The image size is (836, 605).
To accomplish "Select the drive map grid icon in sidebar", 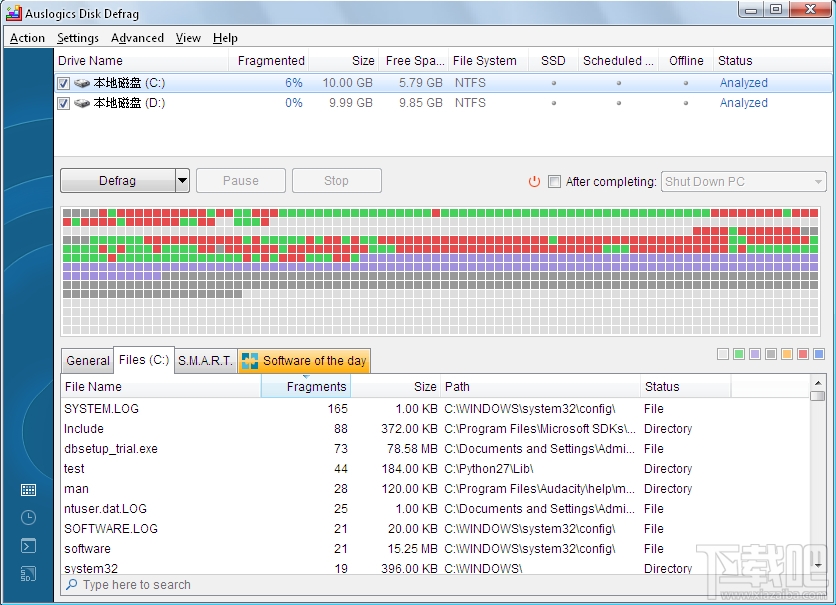I will click(28, 490).
